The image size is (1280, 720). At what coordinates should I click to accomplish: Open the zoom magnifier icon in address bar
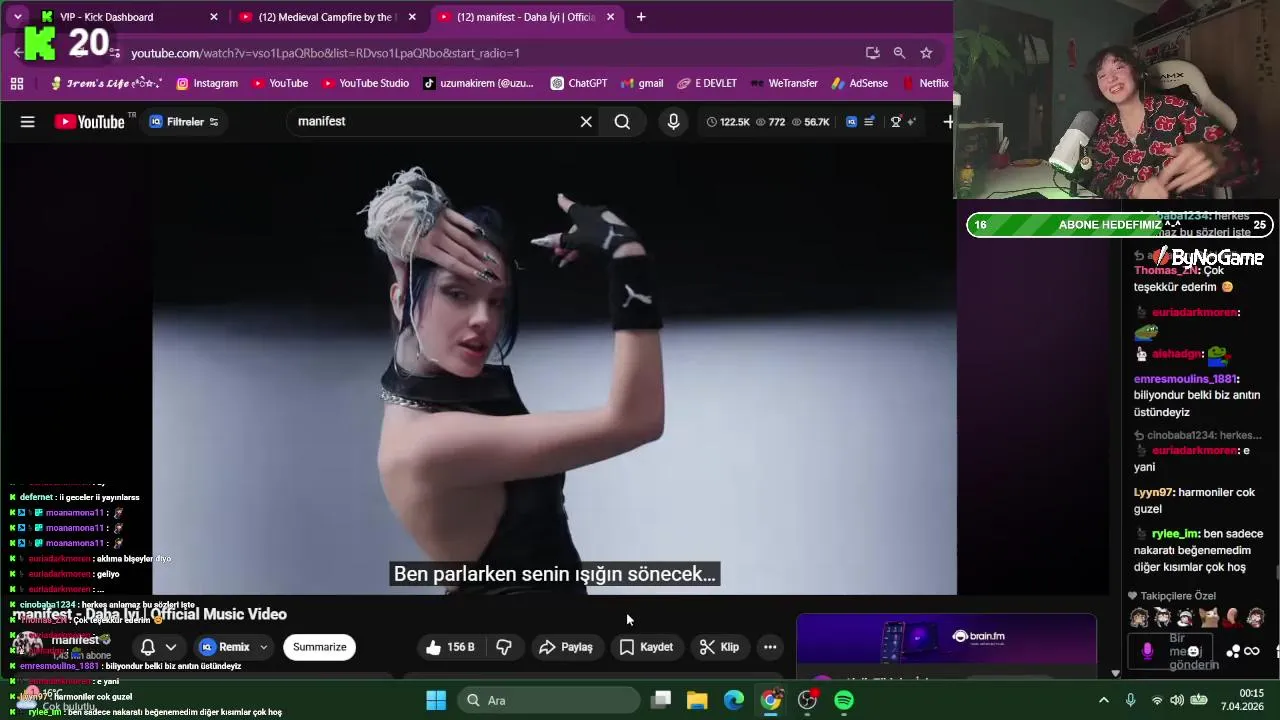point(899,53)
